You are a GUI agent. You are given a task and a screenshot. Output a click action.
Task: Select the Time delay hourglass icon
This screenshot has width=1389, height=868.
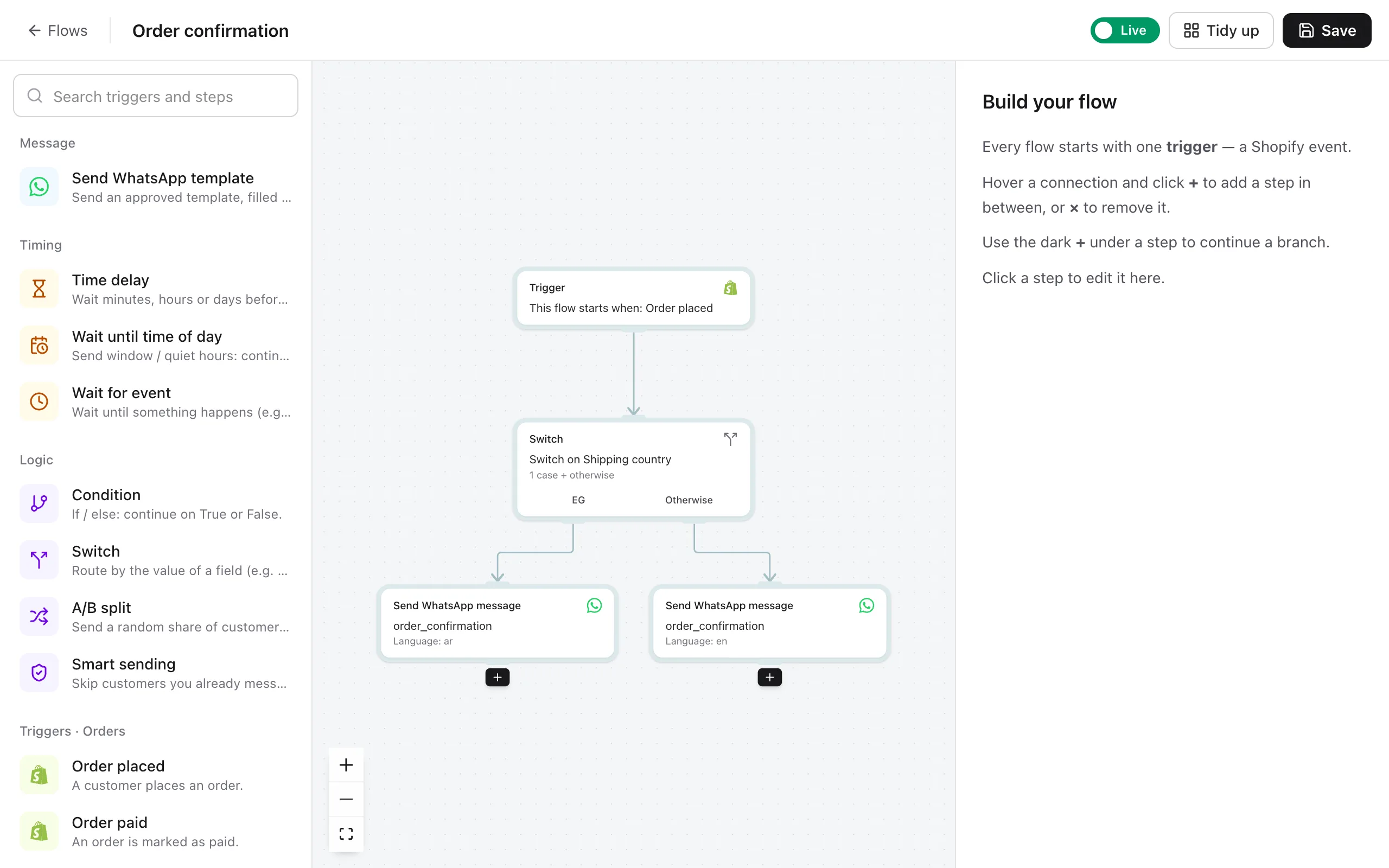39,288
